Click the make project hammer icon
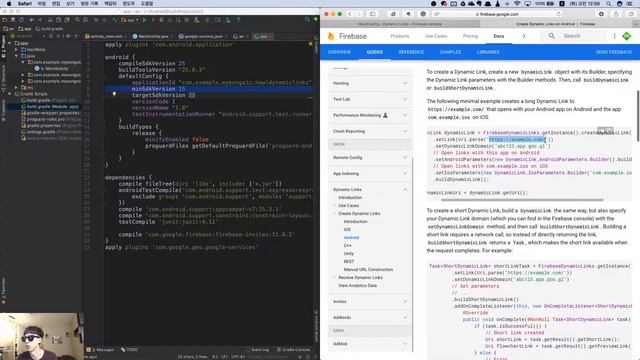This screenshot has height=360, width=640. (x=115, y=20)
